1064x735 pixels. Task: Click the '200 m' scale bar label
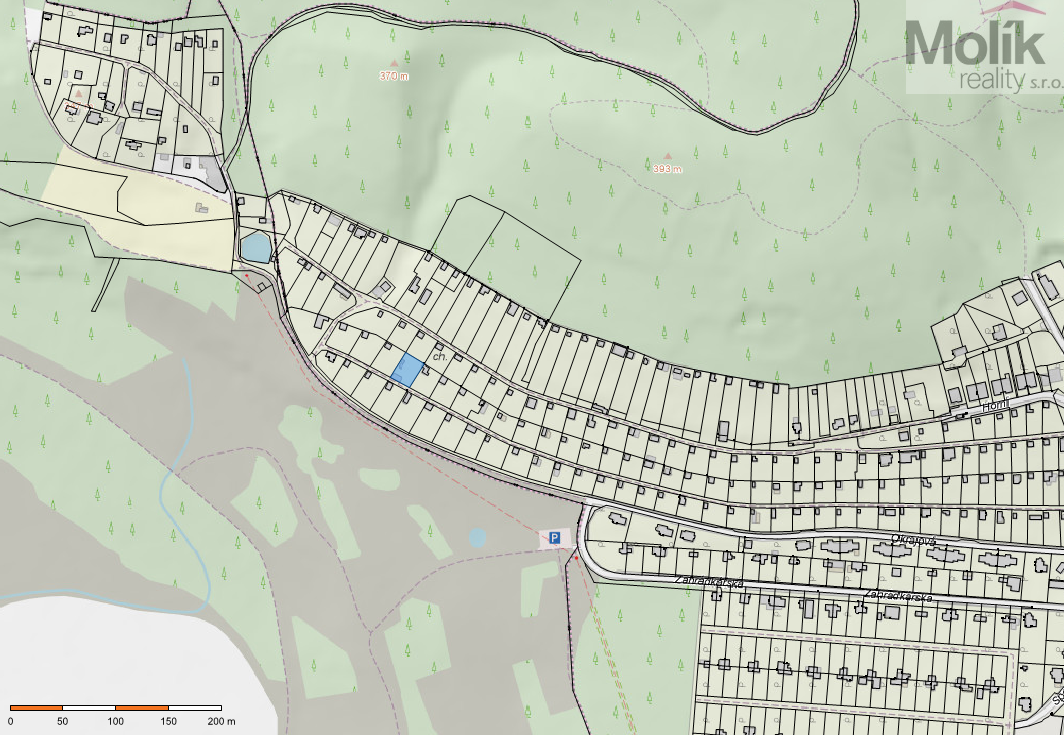point(220,720)
